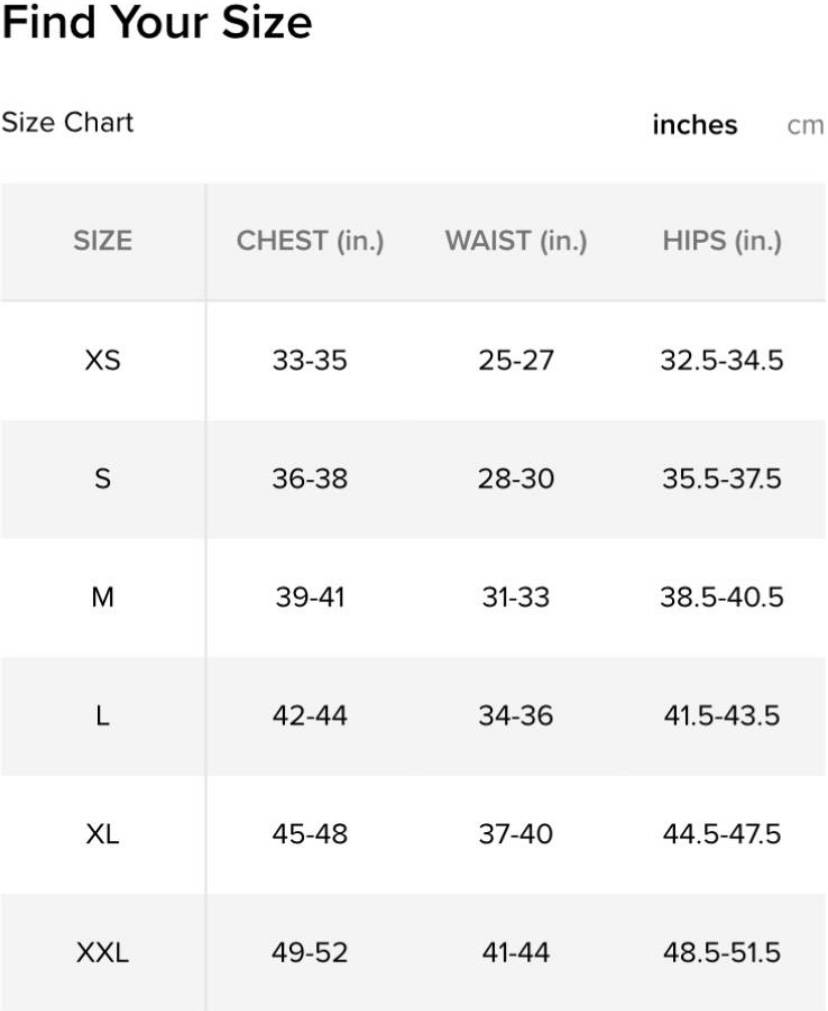The width and height of the screenshot is (828, 1011).
Task: Select the XXL size row label
Action: click(103, 952)
